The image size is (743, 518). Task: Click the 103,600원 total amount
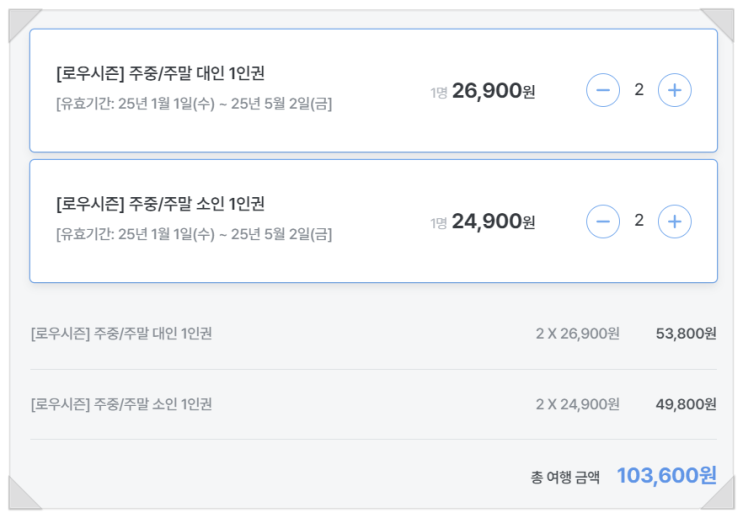(666, 476)
